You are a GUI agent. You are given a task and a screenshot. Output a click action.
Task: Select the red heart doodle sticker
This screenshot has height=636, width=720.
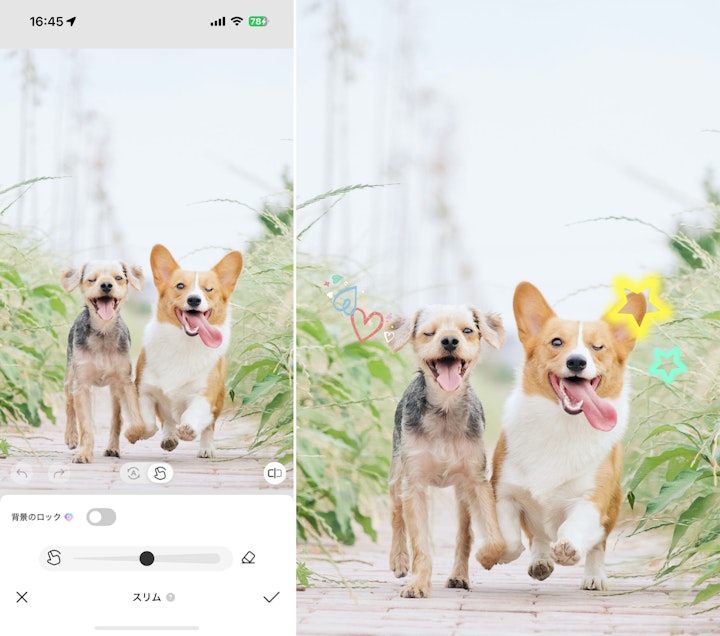(366, 324)
